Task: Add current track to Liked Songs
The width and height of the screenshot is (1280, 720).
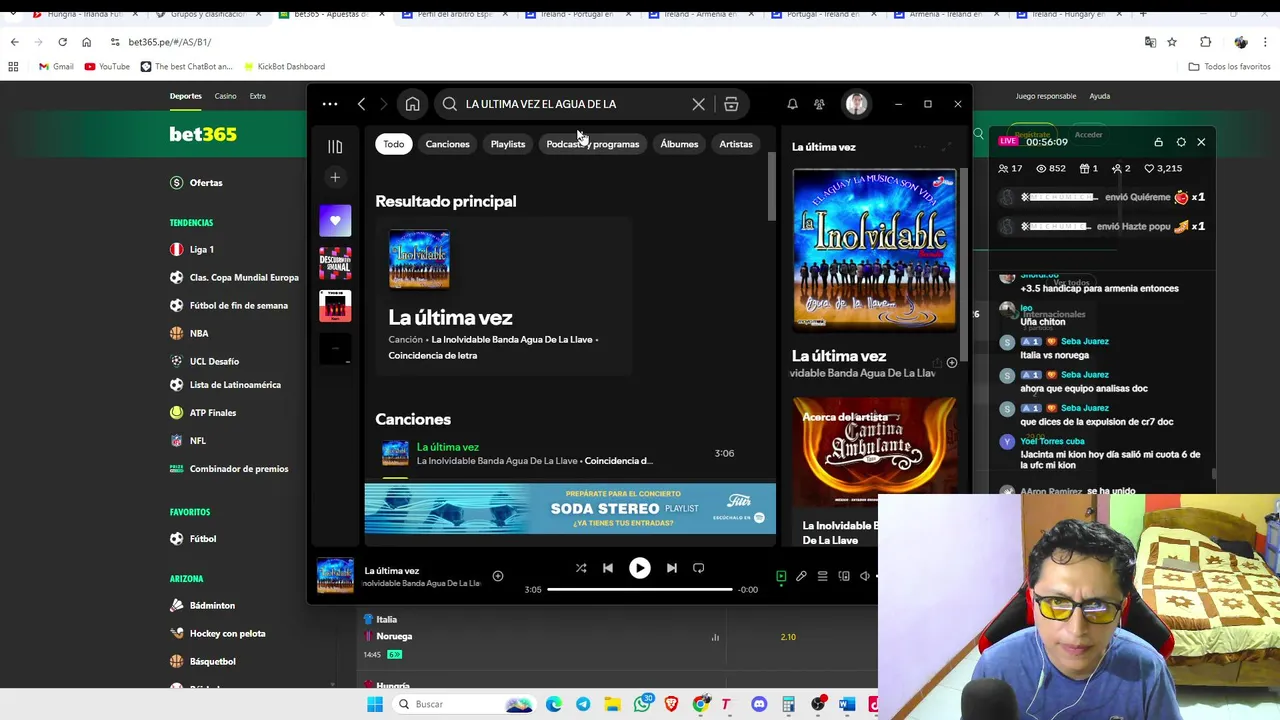Action: coord(498,576)
